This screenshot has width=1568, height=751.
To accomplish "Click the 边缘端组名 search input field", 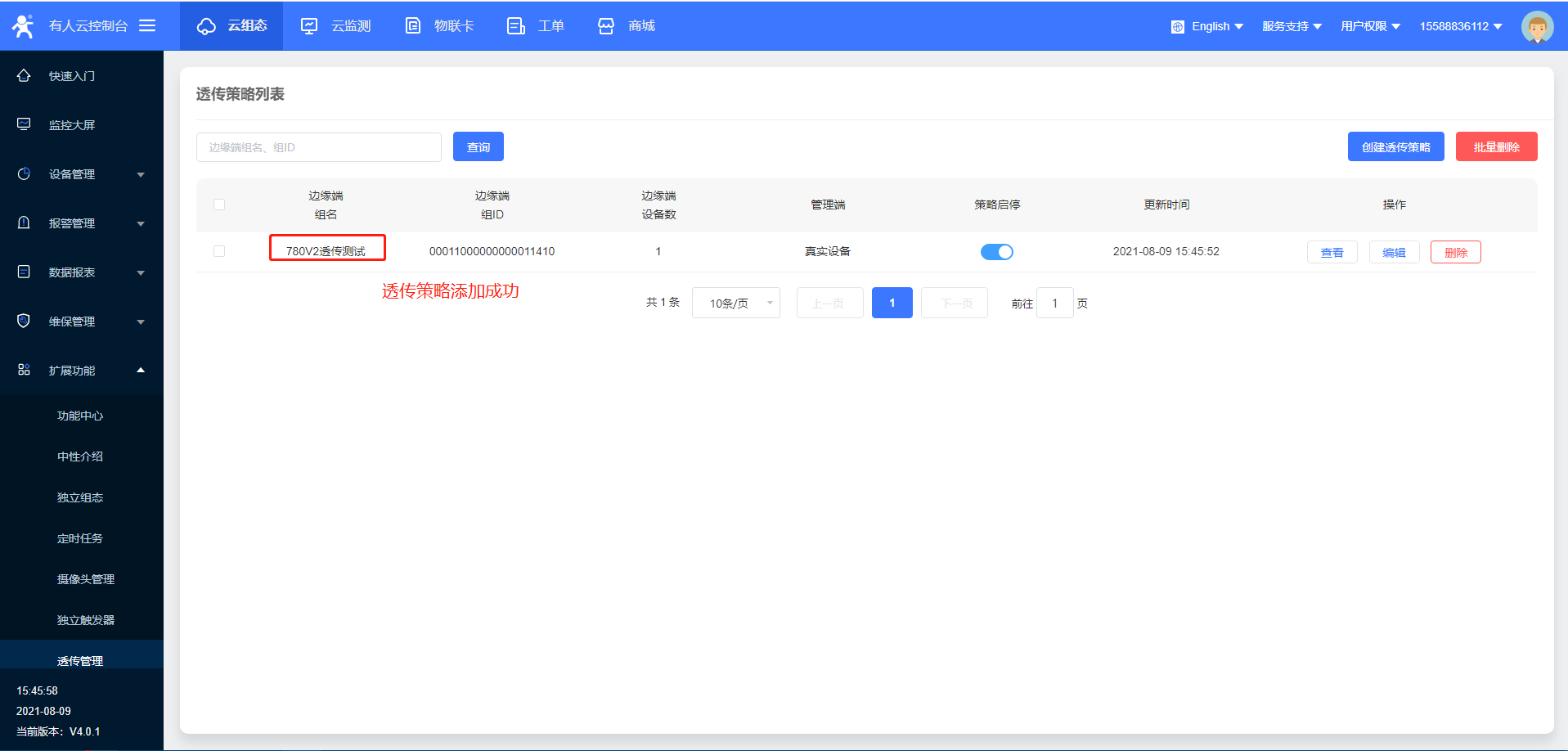I will tap(318, 147).
